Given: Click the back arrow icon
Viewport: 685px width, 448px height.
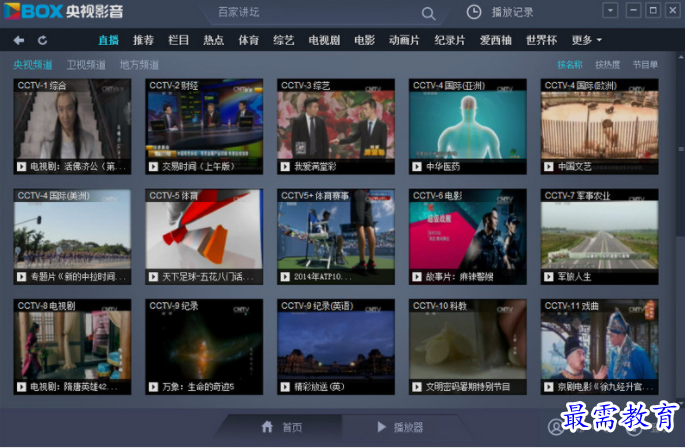Looking at the screenshot, I should pyautogui.click(x=19, y=41).
